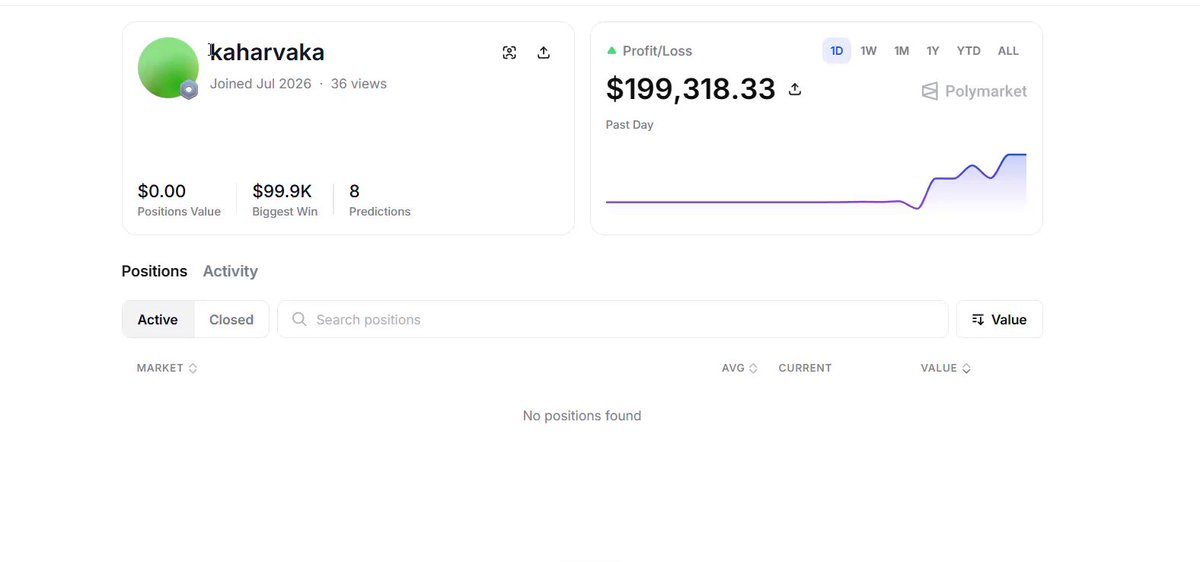The width and height of the screenshot is (1200, 562).
Task: Select the 1D time range
Action: point(837,51)
